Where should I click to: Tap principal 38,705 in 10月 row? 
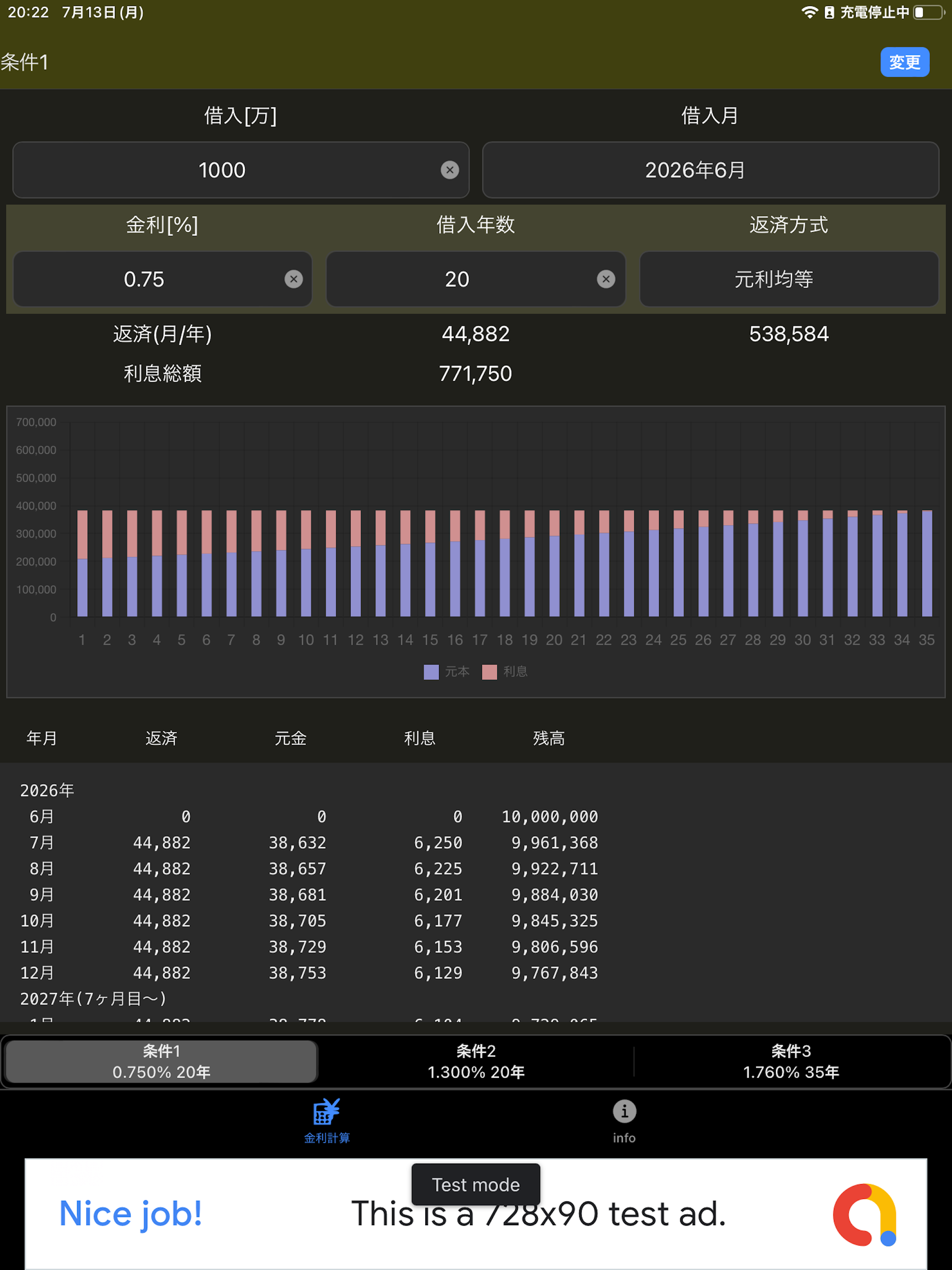[x=297, y=921]
